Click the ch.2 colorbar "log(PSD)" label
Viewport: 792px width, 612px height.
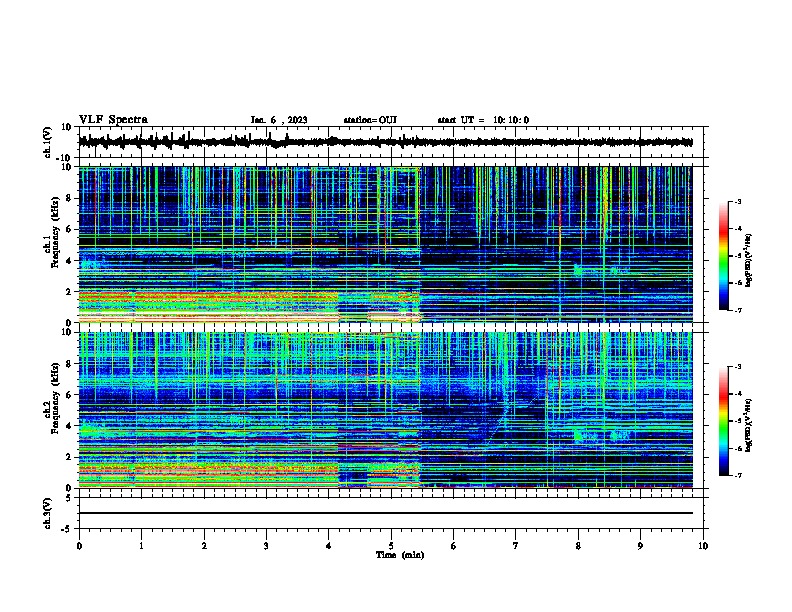[x=748, y=425]
